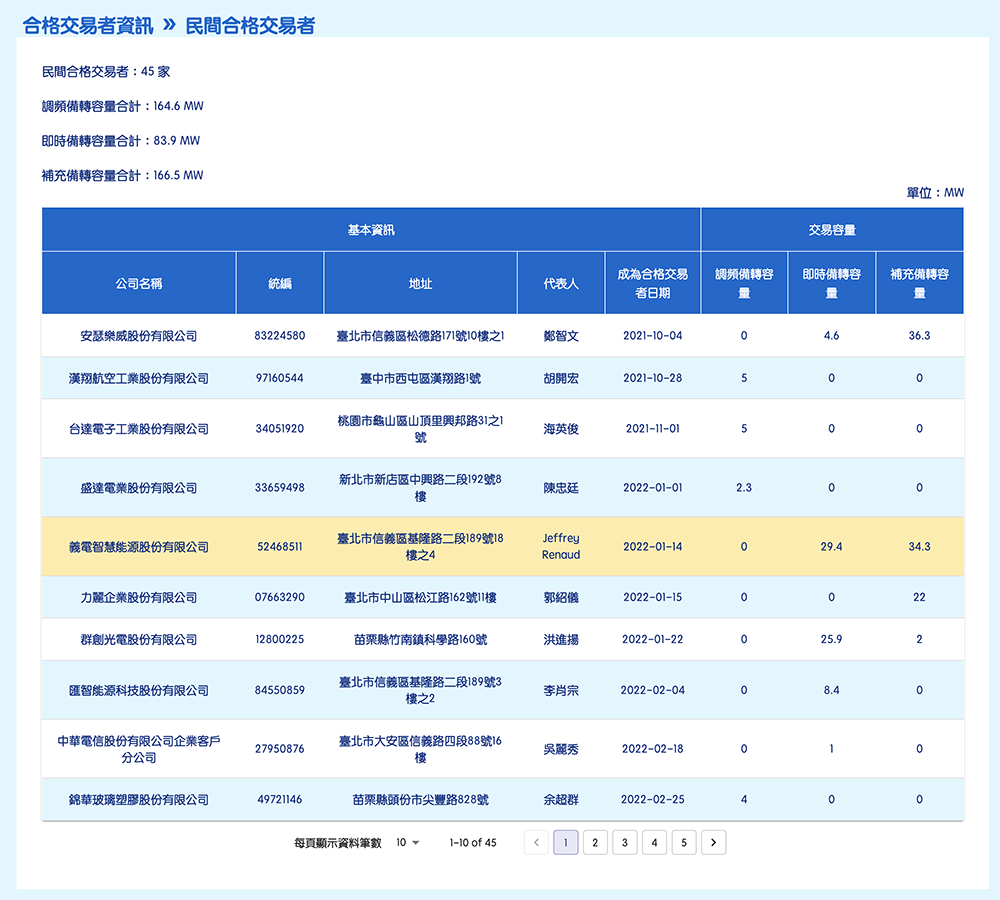
Task: Click the 調頻備轉容量 column header
Action: pos(744,284)
